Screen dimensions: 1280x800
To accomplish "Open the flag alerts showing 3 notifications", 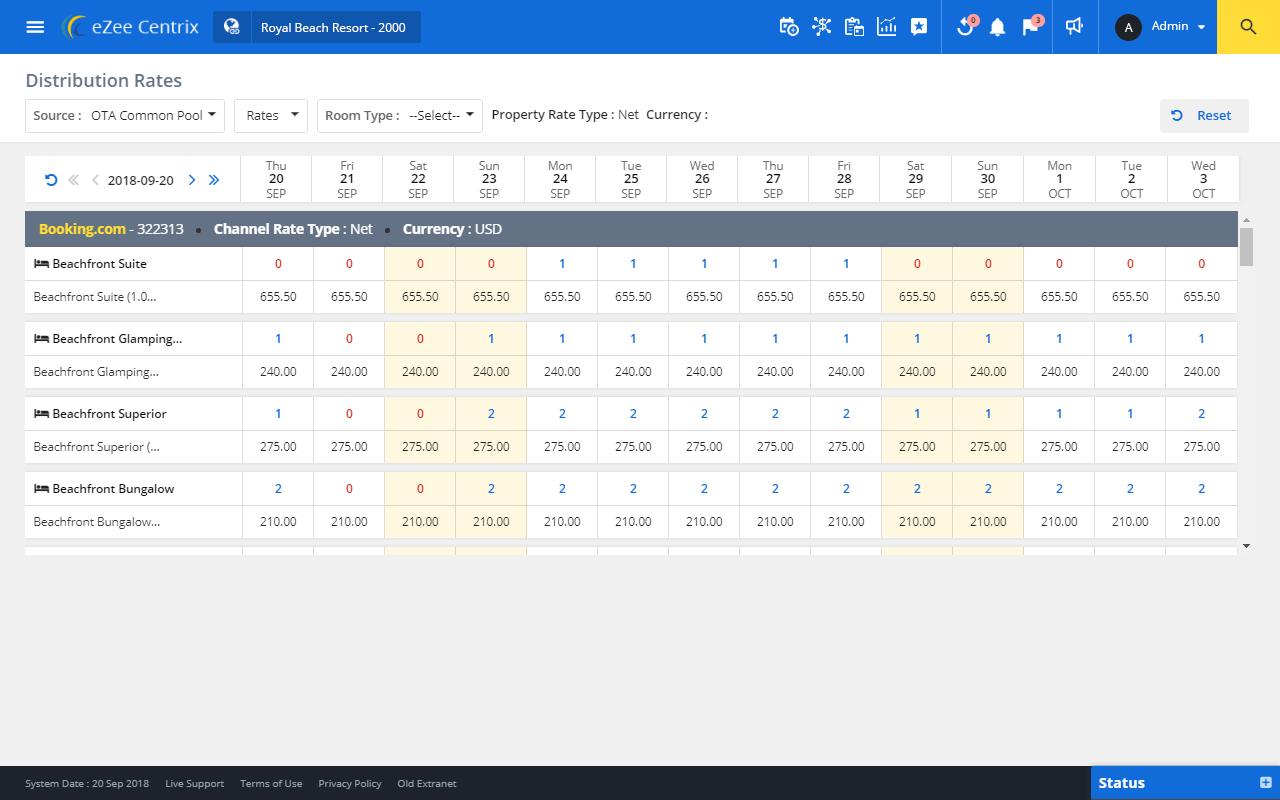I will [x=1029, y=27].
